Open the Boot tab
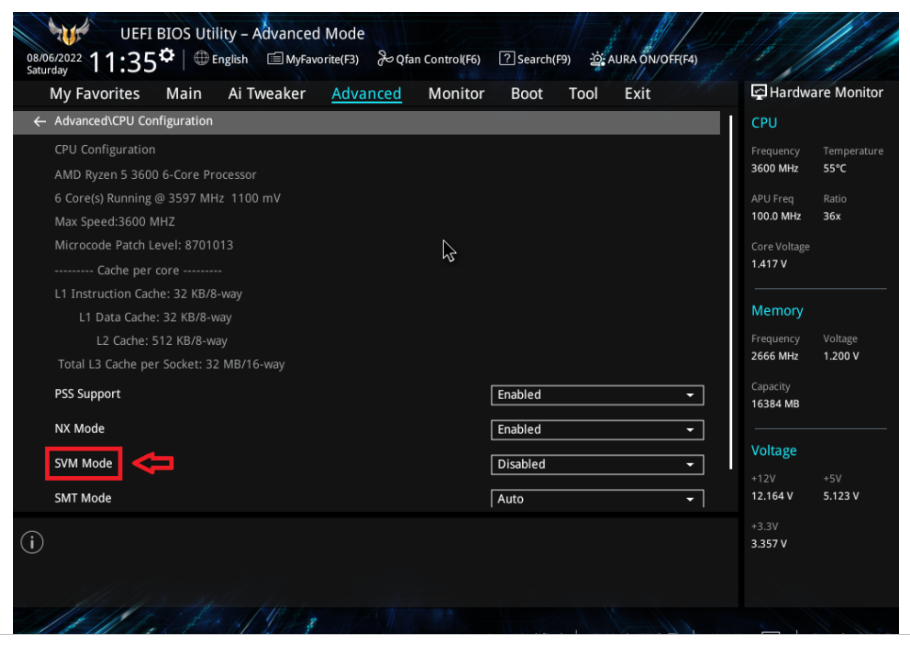Screen dimensions: 910x647 pos(526,93)
